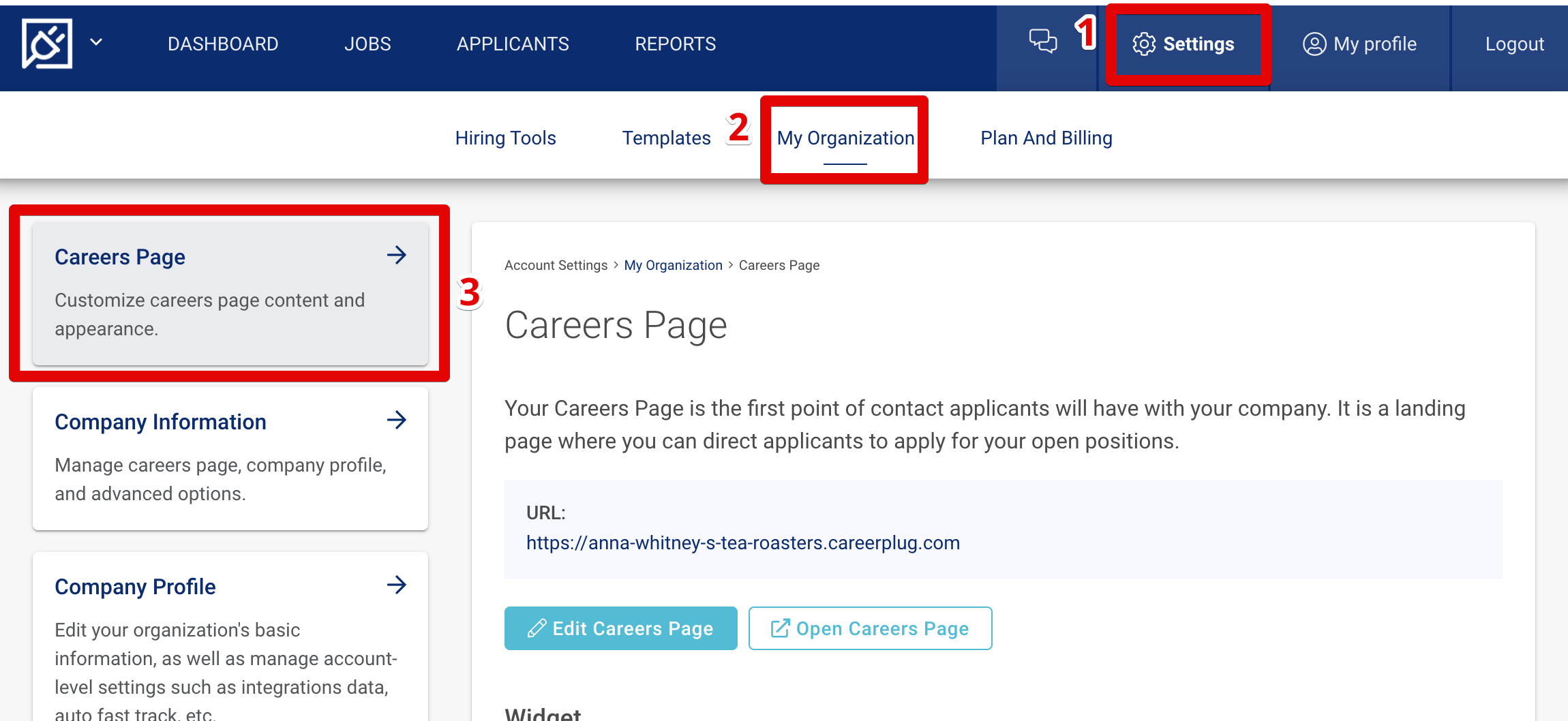The height and width of the screenshot is (721, 1568).
Task: Click the CareerPlug logo icon
Action: 47,44
